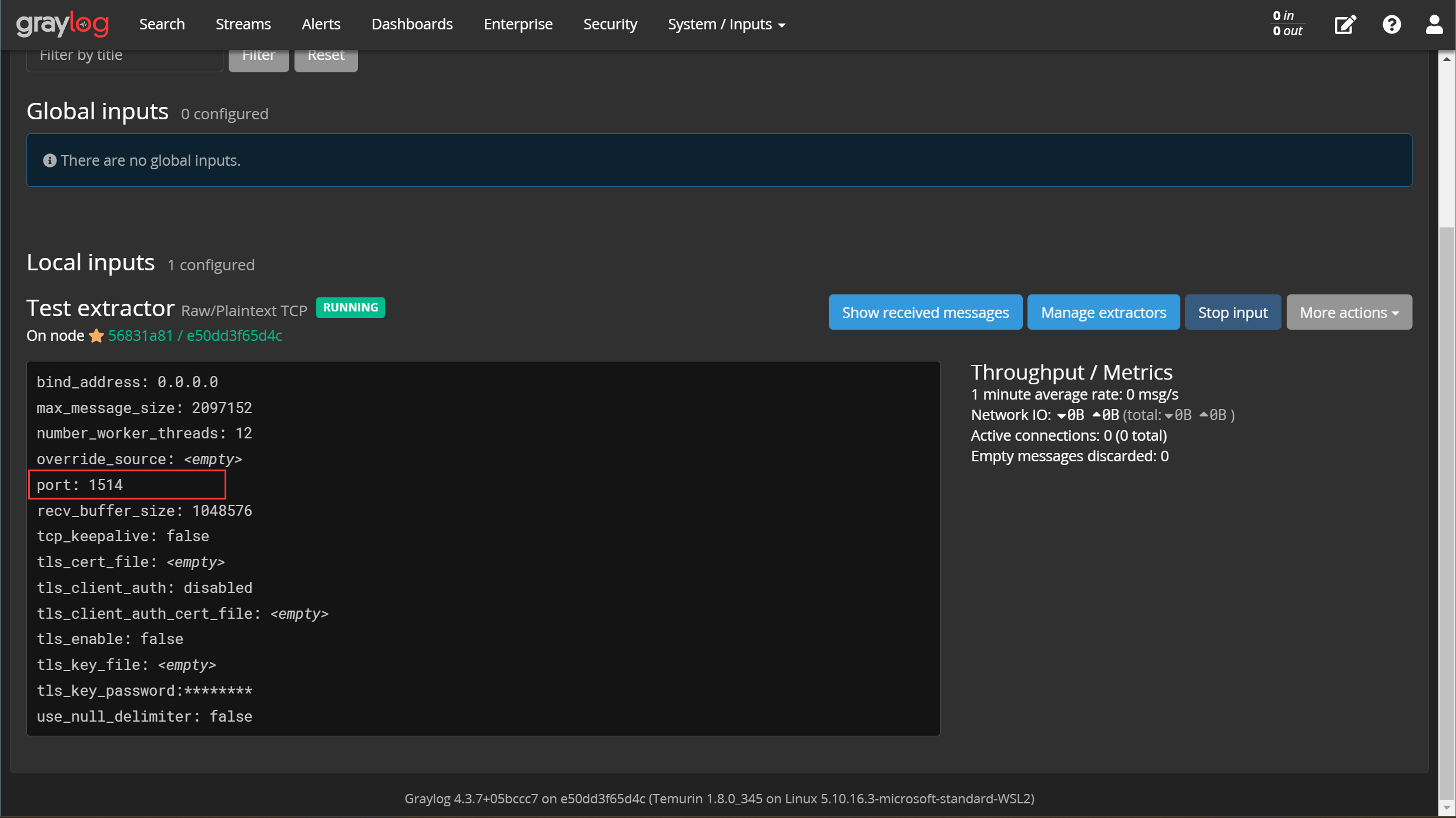Click Manage extractors button
1456x818 pixels.
pos(1103,312)
